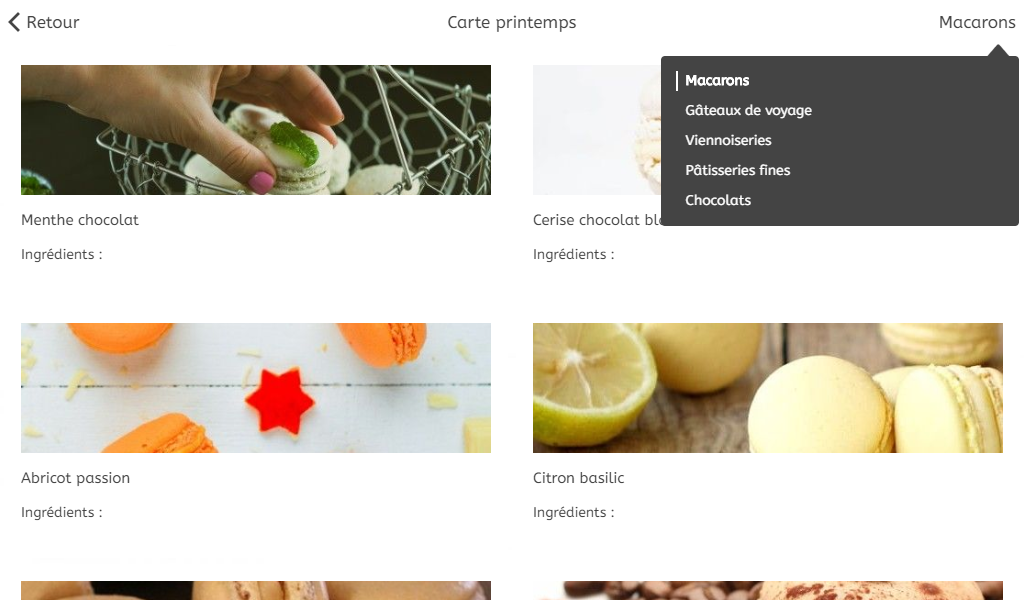Choose Gâteaux de voyage category
1024x600 pixels.
[748, 110]
